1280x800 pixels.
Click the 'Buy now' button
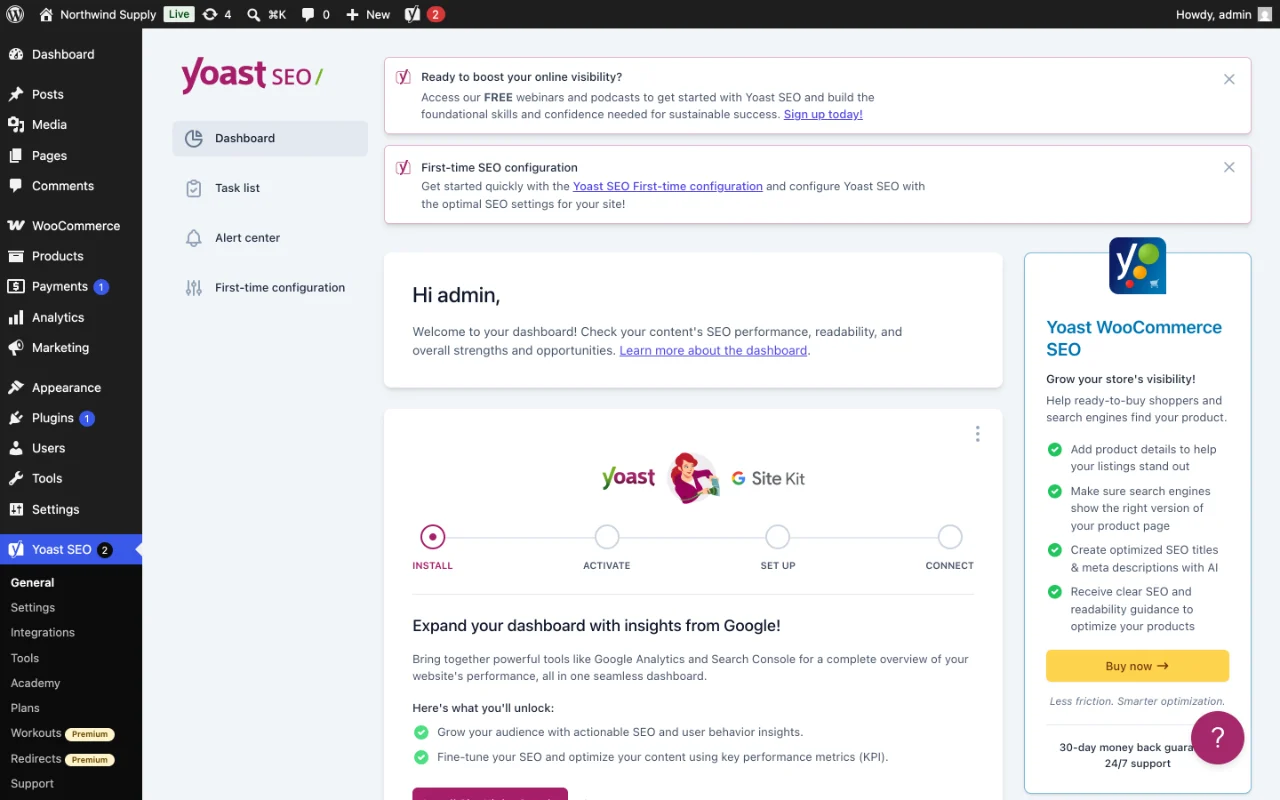coord(1137,666)
